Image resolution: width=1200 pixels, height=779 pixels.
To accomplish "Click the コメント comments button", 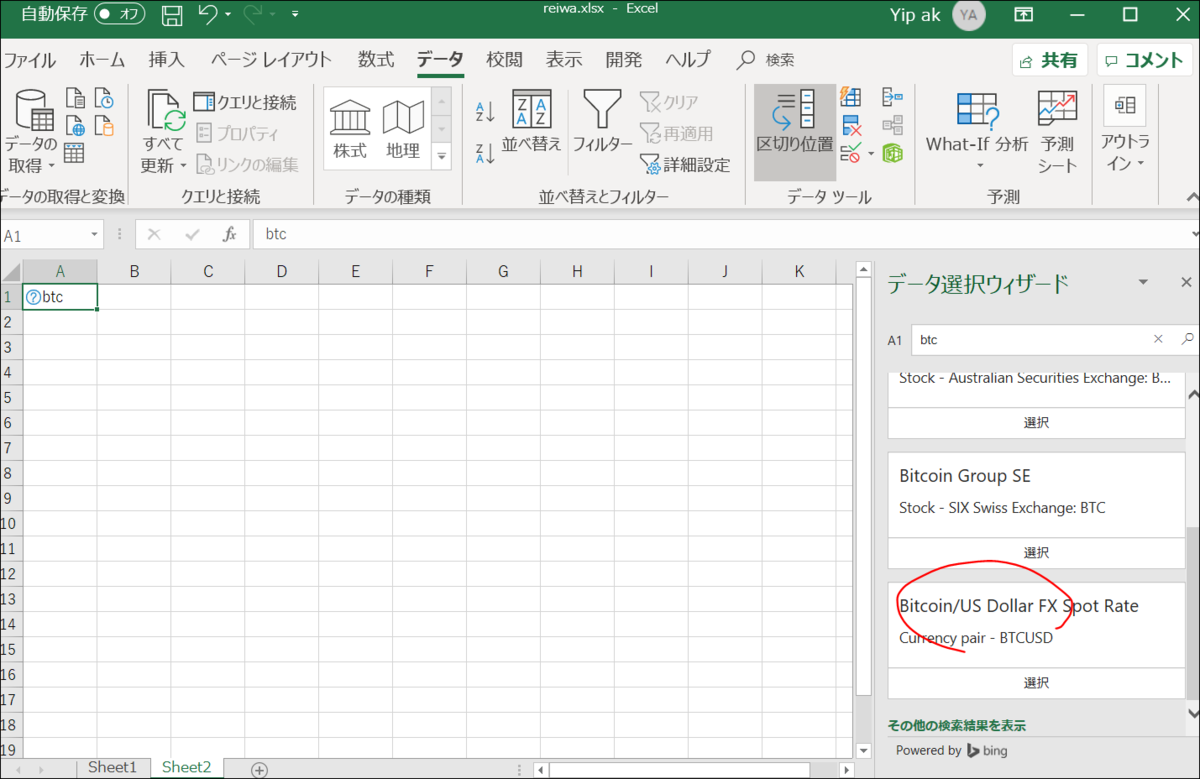I will (1144, 60).
